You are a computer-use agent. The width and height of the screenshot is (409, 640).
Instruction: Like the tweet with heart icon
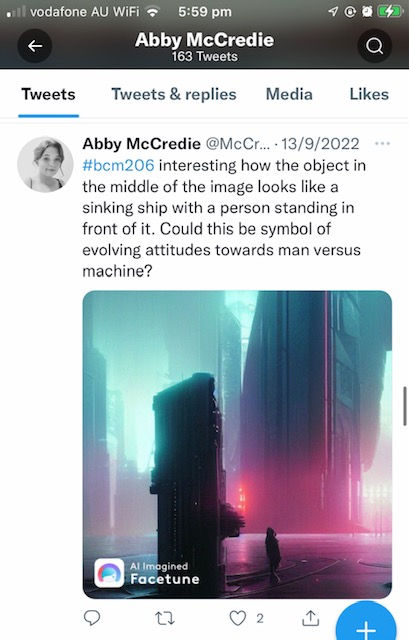tap(238, 618)
